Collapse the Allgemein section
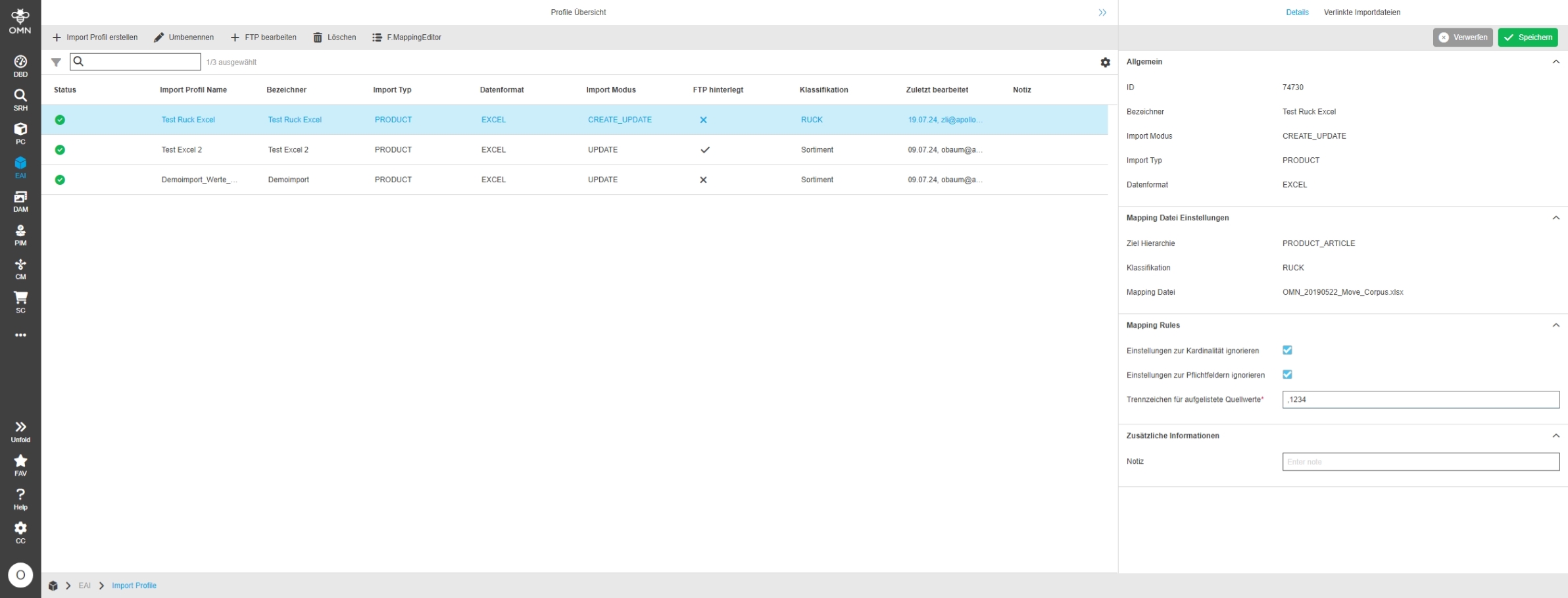 [x=1556, y=62]
